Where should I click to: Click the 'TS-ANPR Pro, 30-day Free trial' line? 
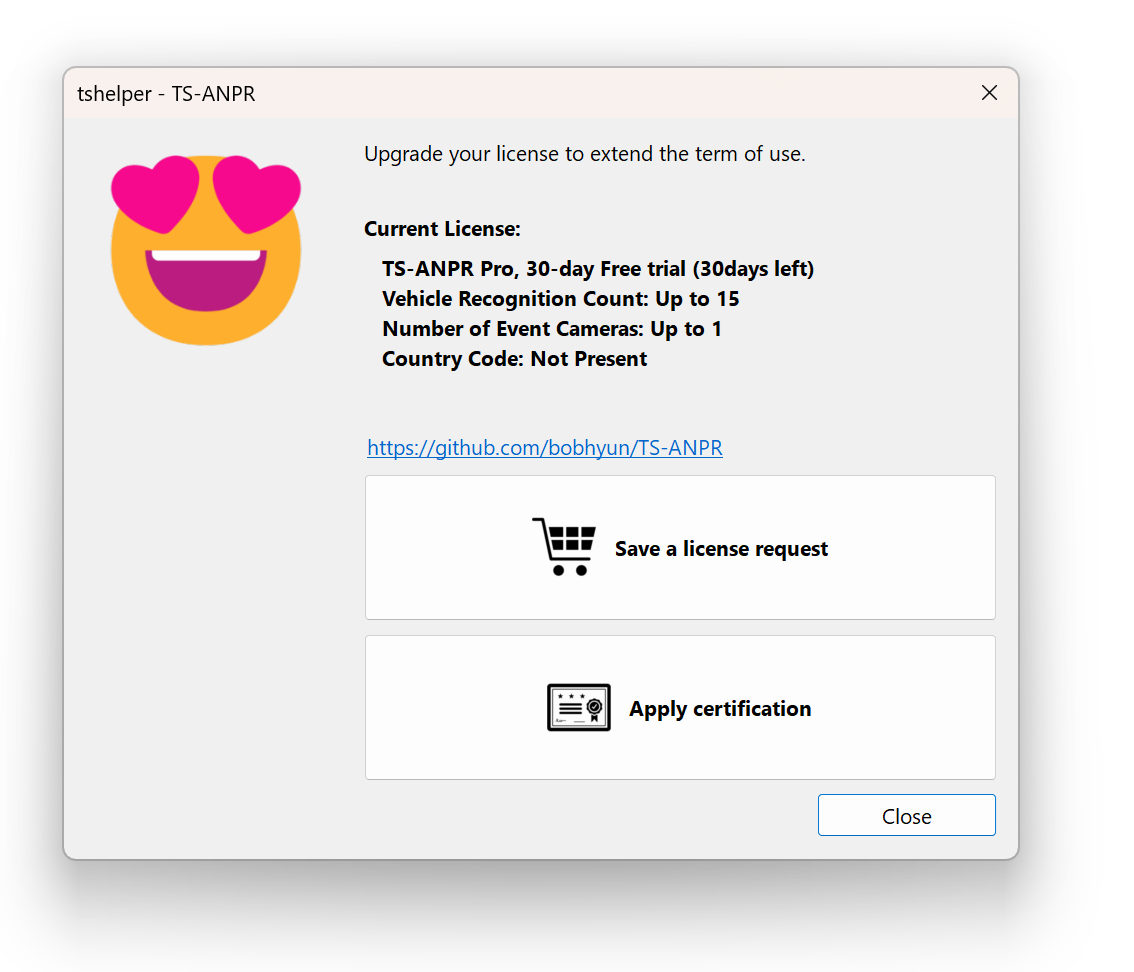click(x=597, y=269)
